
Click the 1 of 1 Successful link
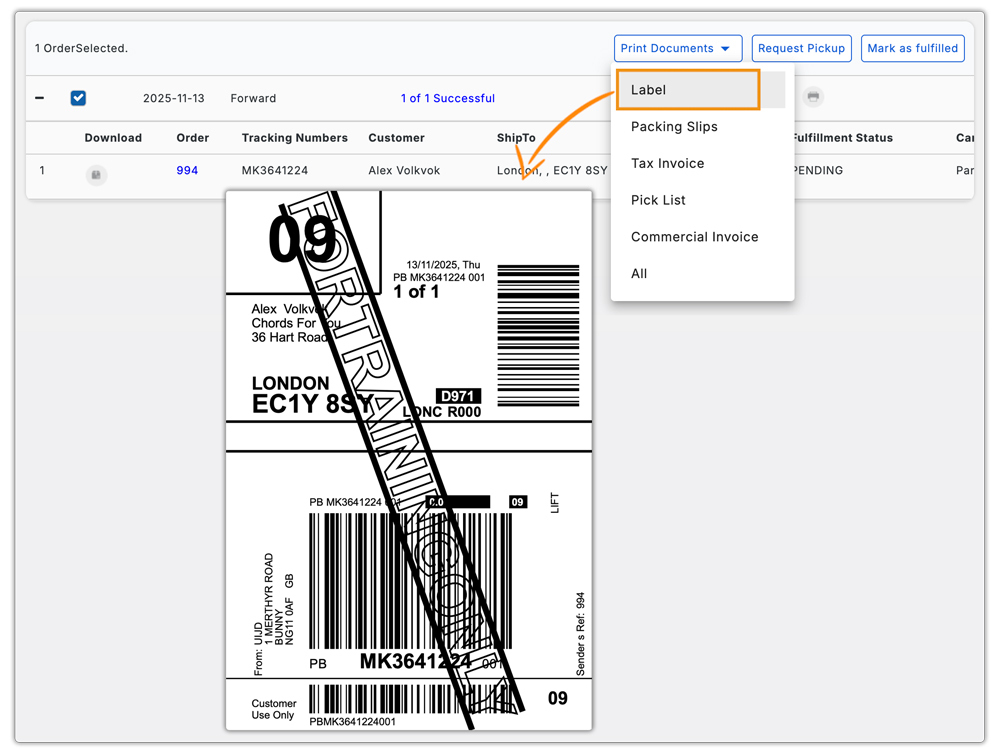(447, 98)
